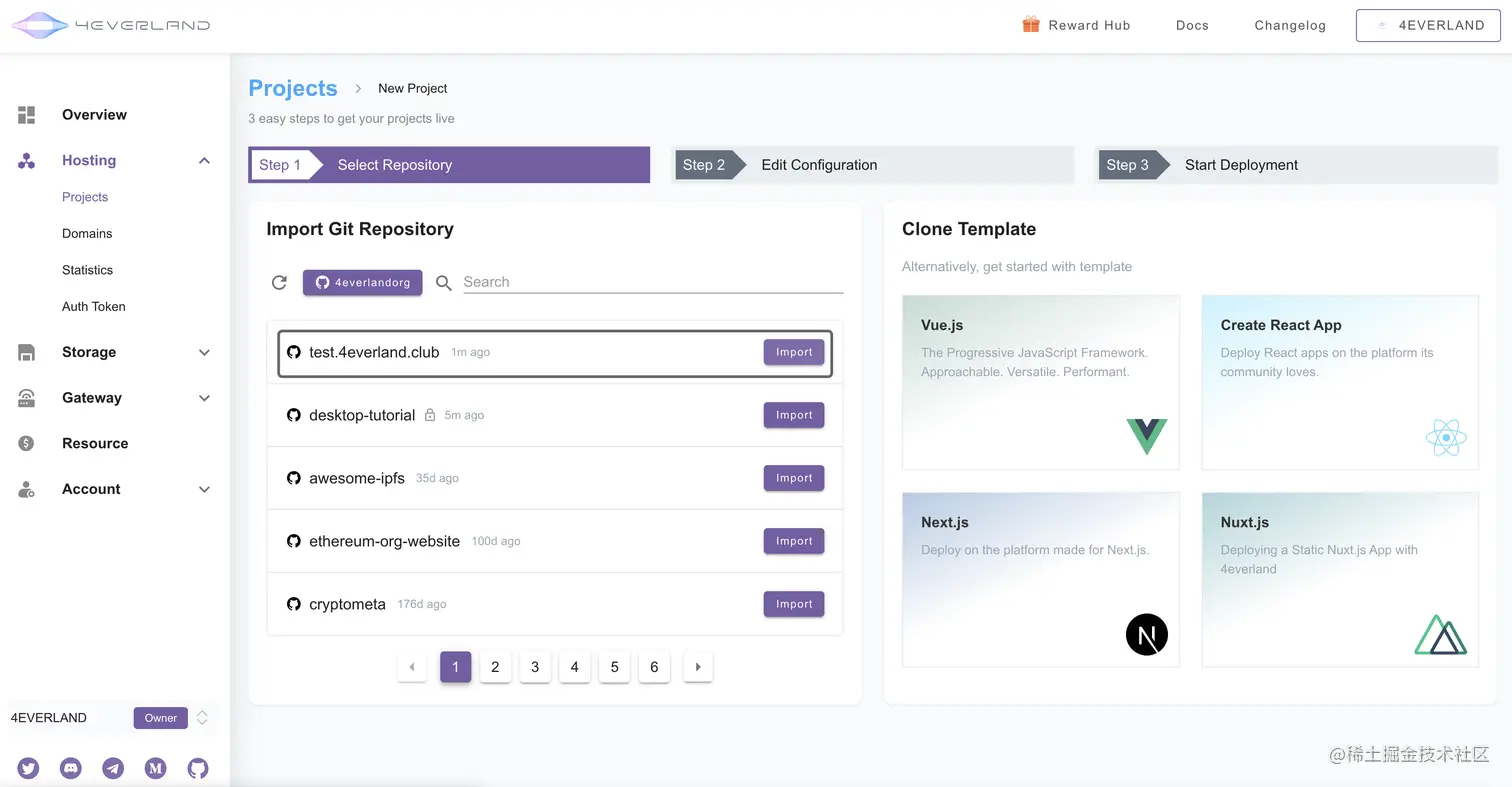Image resolution: width=1512 pixels, height=787 pixels.
Task: Open the Discord social link
Action: [x=71, y=768]
